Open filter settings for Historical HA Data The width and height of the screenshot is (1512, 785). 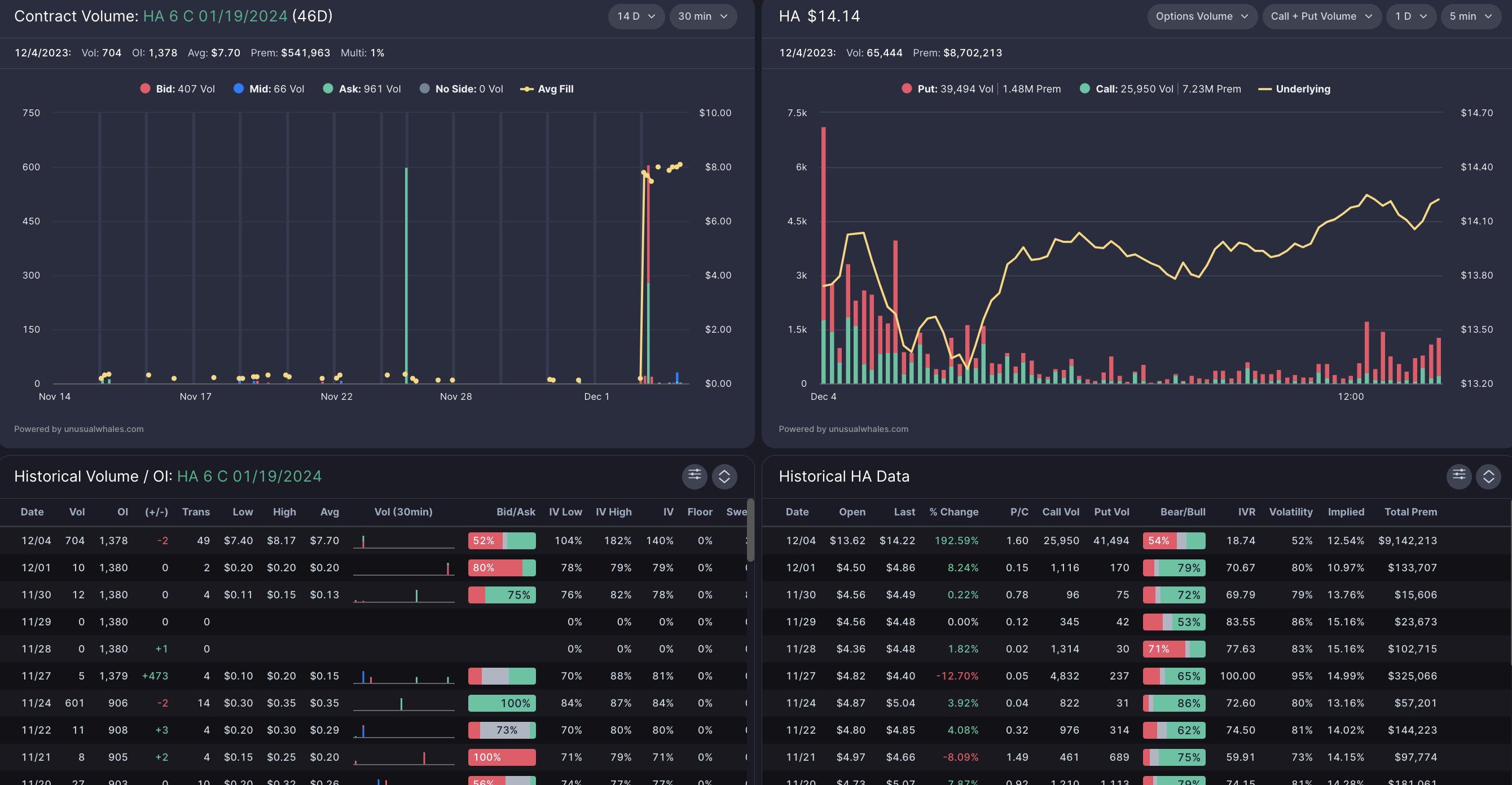(1458, 476)
